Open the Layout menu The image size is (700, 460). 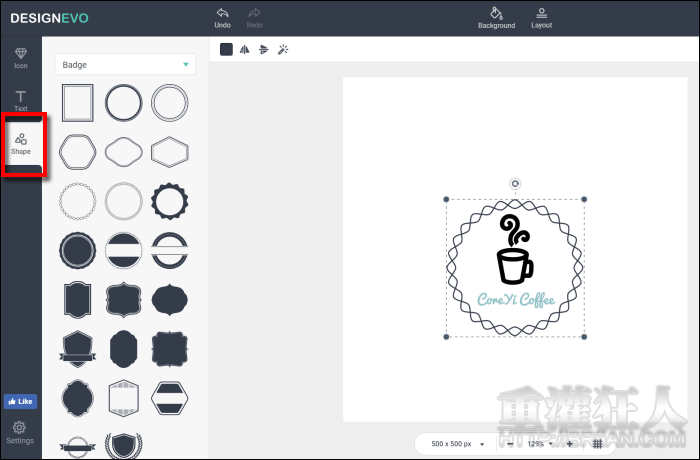pyautogui.click(x=541, y=17)
